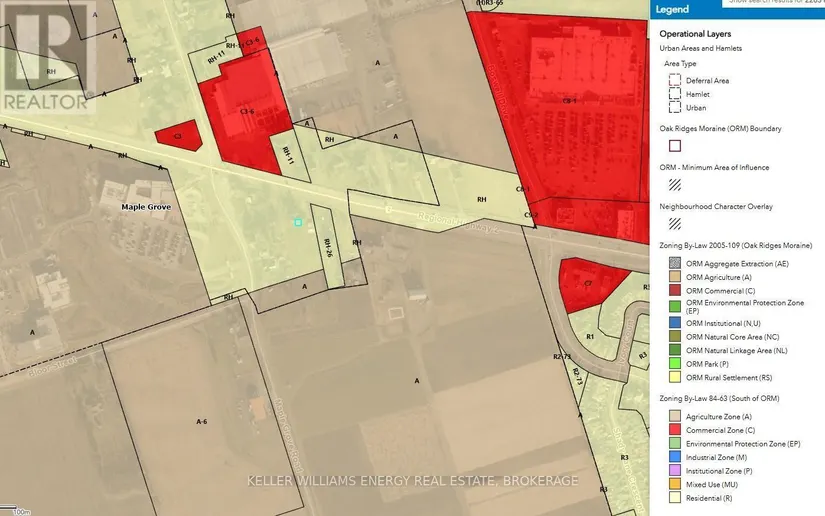Click the 'C9-2' zone label
This screenshot has height=516, width=825.
531,215
